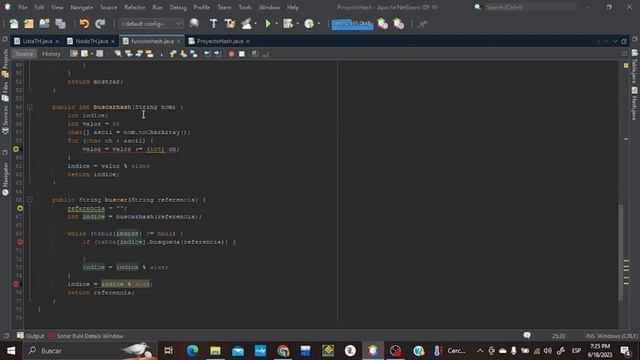Viewport: 640px width, 360px height.
Task: Click the notifications icon in status bar
Action: pyautogui.click(x=527, y=336)
